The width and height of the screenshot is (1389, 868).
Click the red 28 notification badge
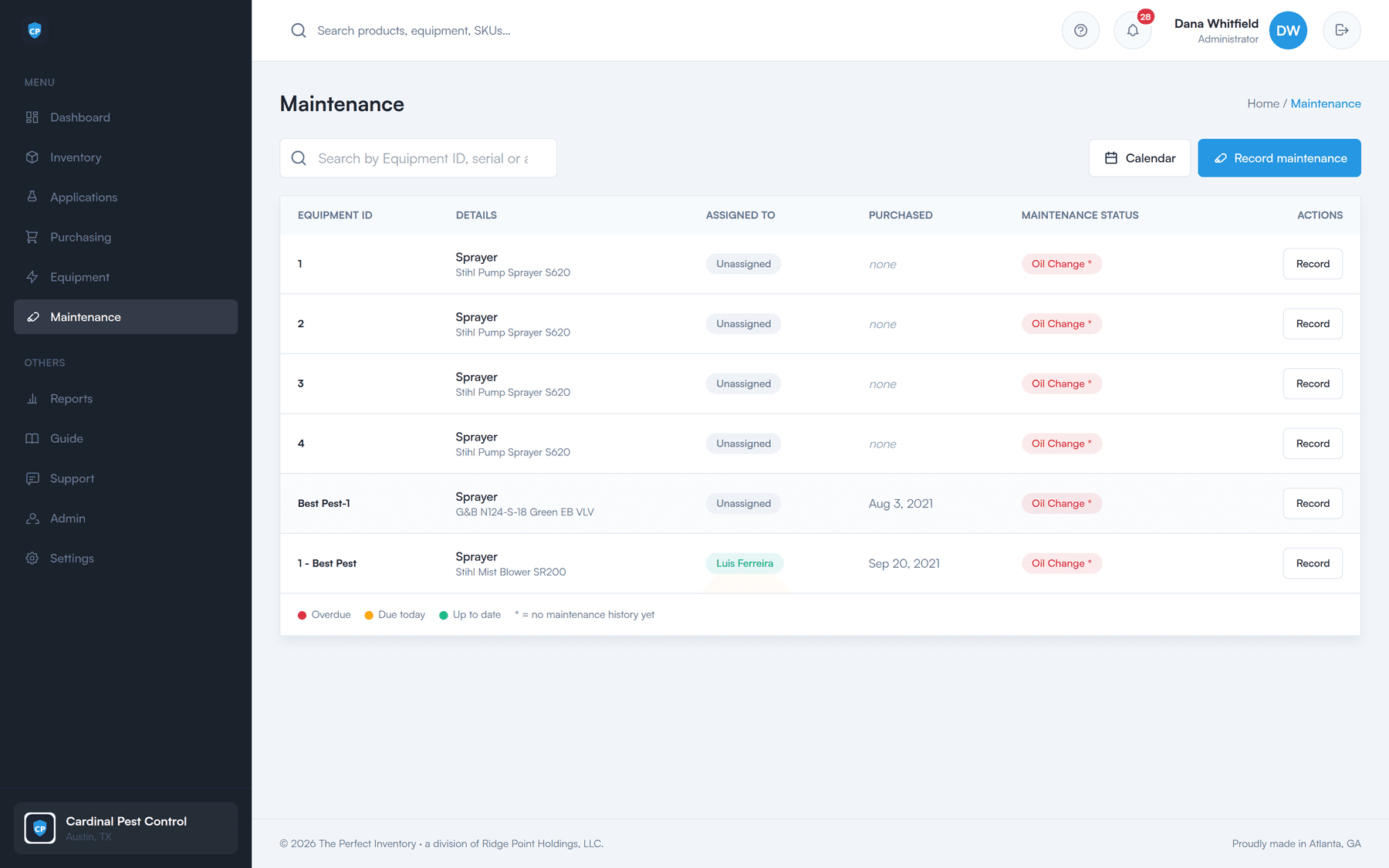tap(1145, 17)
